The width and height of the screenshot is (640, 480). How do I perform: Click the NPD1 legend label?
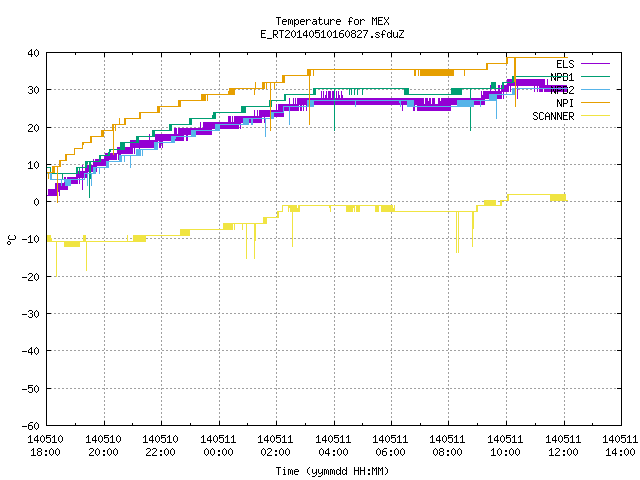tap(562, 77)
